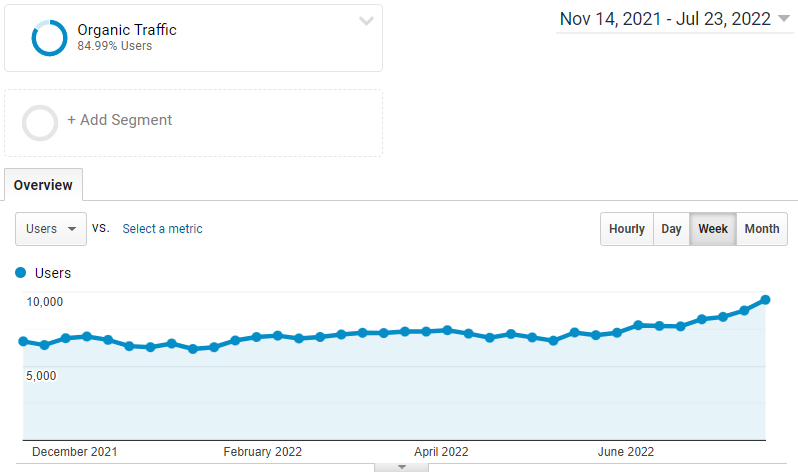
Task: Set chart granularity to Day
Action: pos(671,229)
